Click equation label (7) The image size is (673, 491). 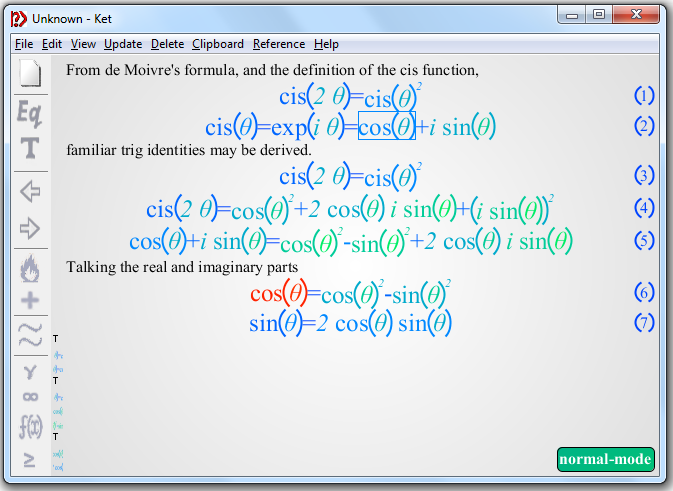[x=644, y=323]
